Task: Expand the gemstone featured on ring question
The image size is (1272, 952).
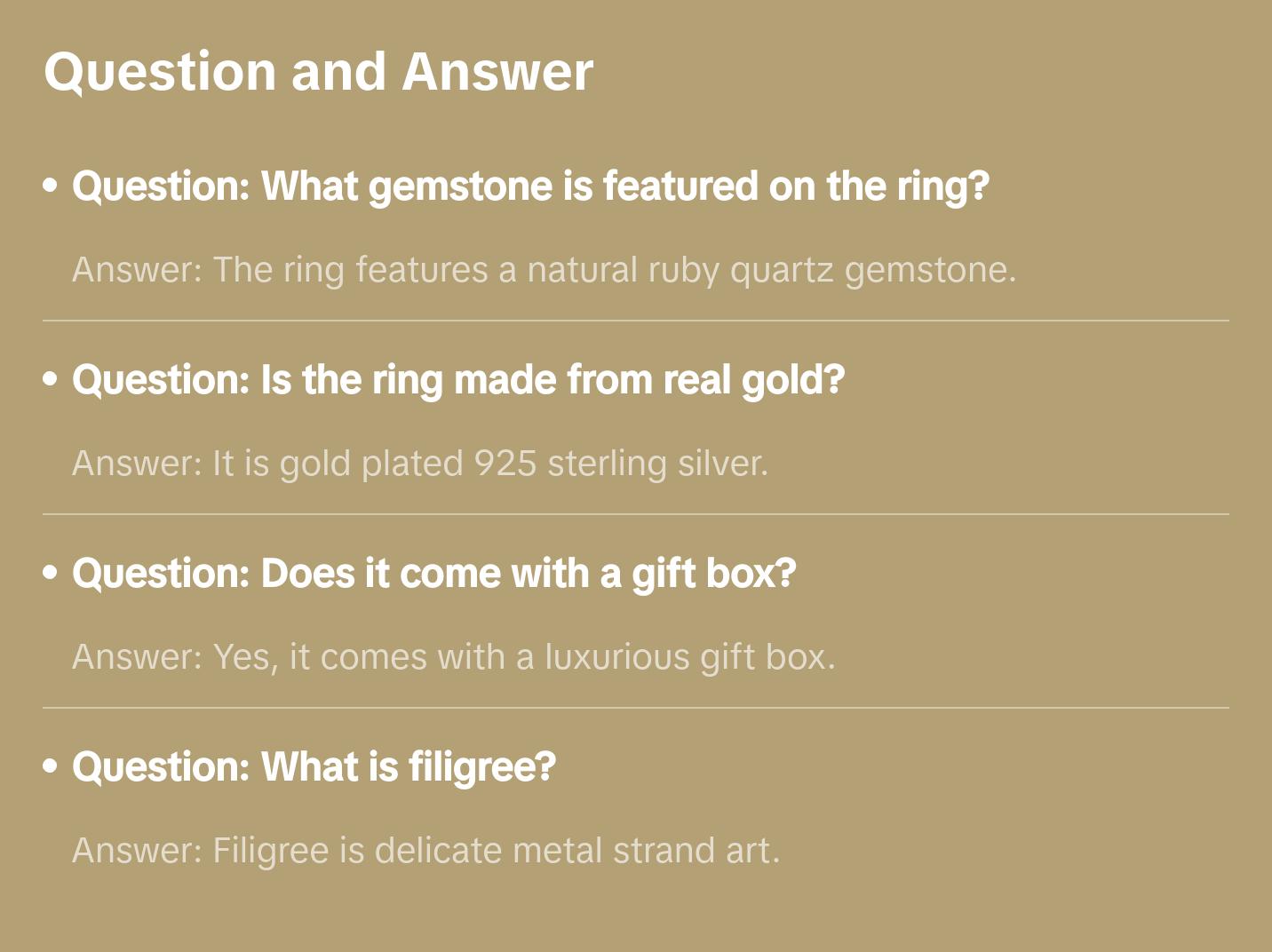Action: [530, 186]
